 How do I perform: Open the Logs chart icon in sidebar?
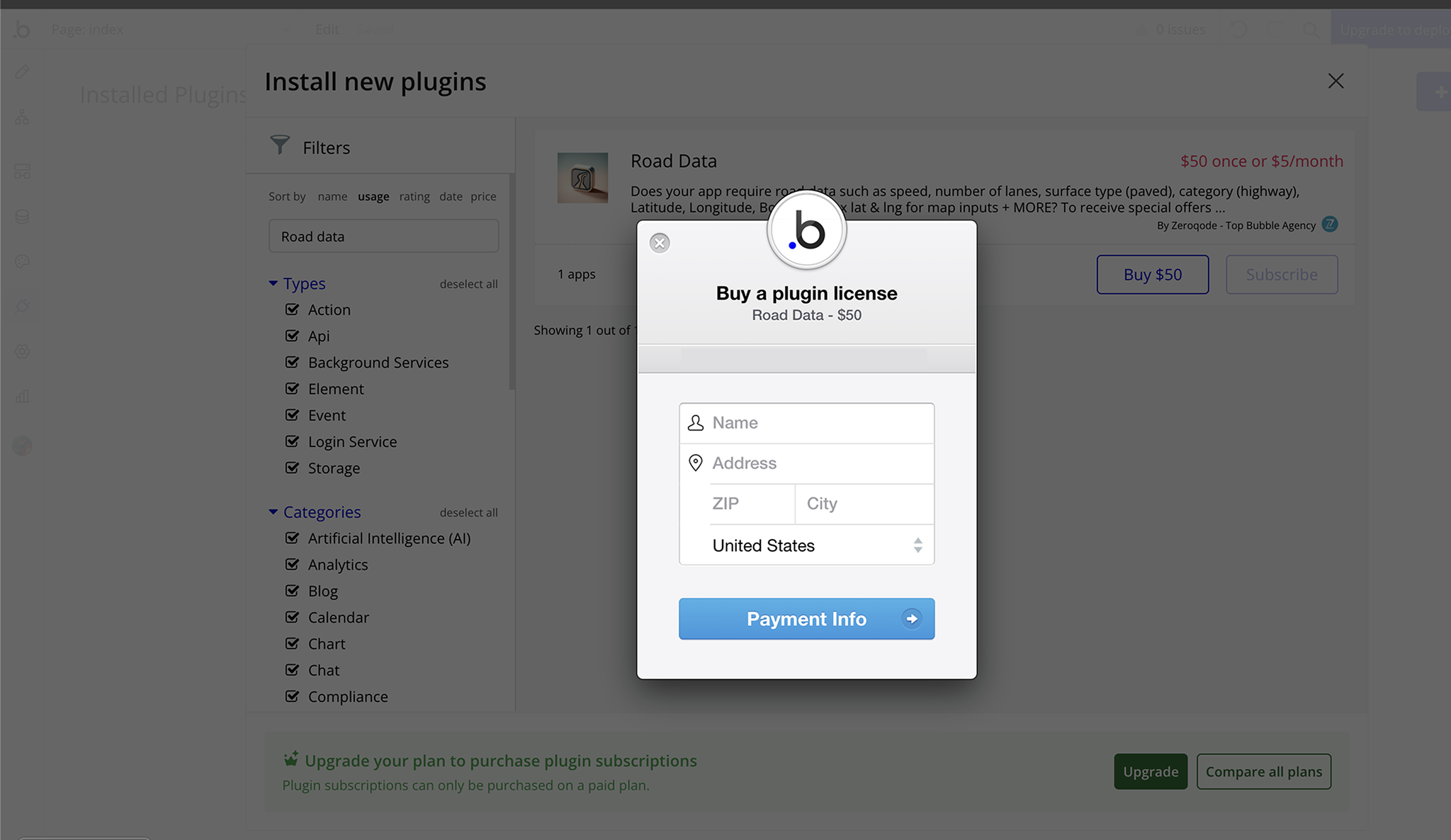click(23, 396)
